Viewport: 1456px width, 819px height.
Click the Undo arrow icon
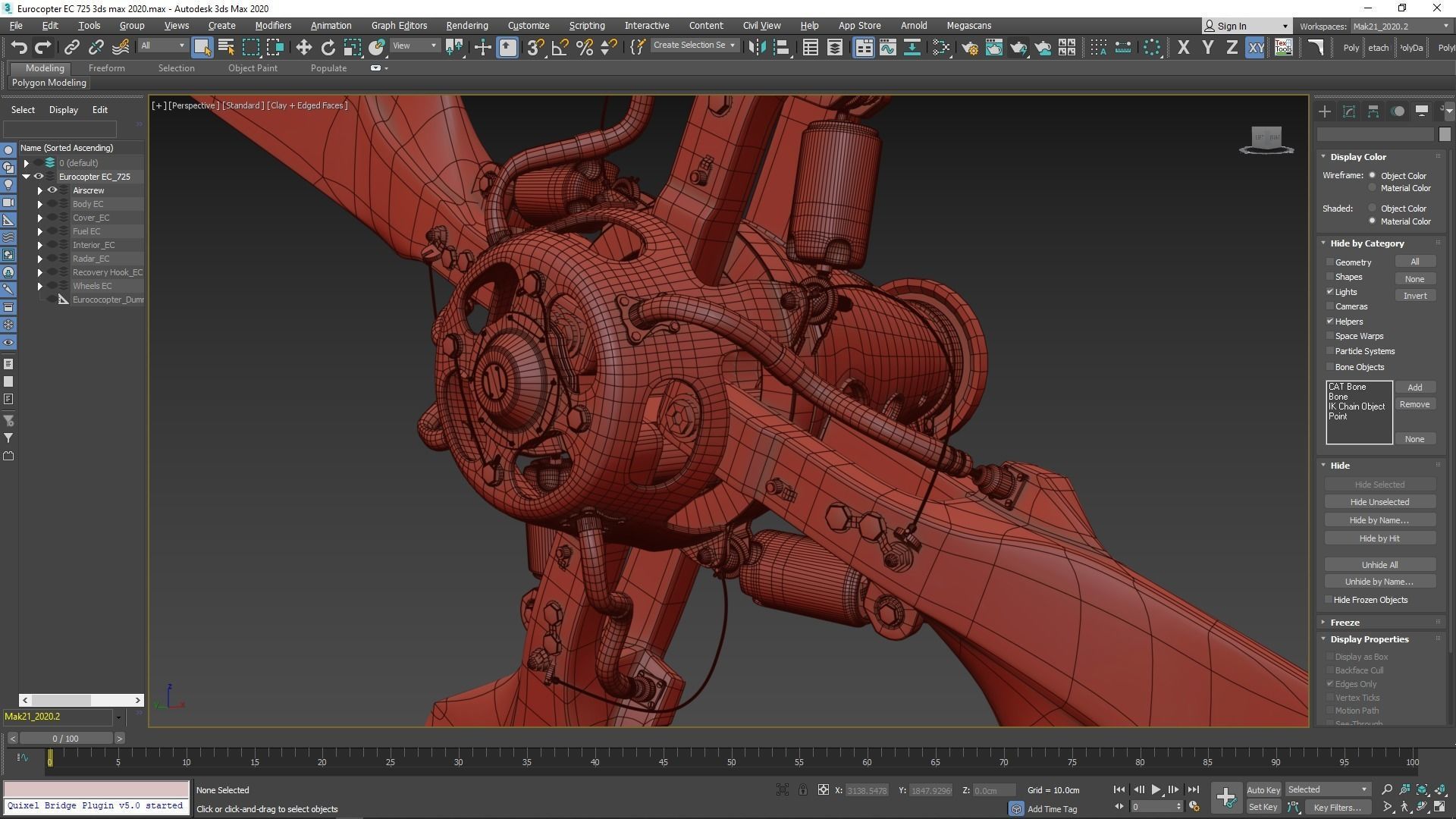click(x=18, y=47)
